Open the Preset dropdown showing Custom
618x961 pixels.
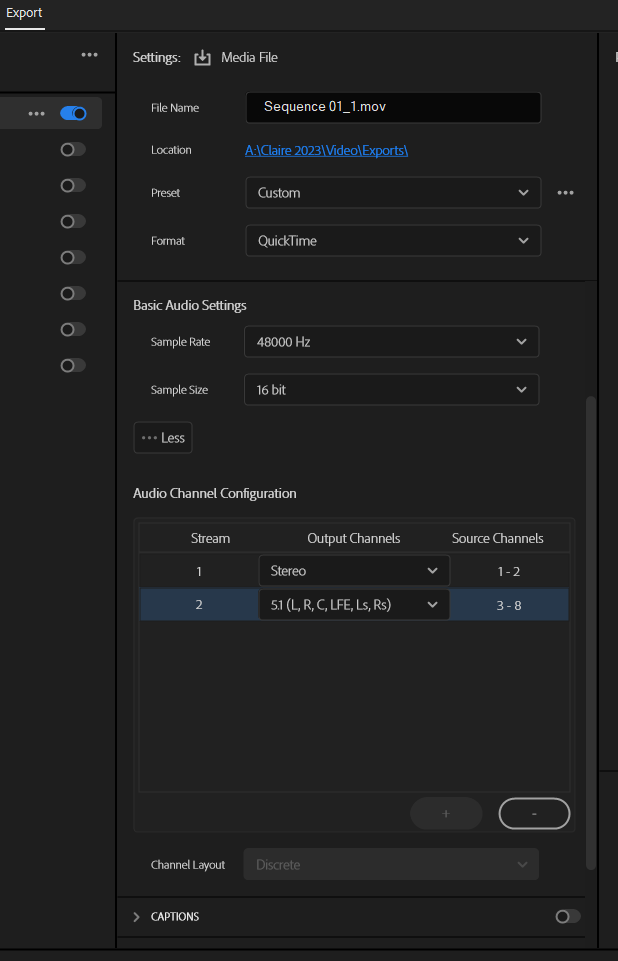click(392, 193)
